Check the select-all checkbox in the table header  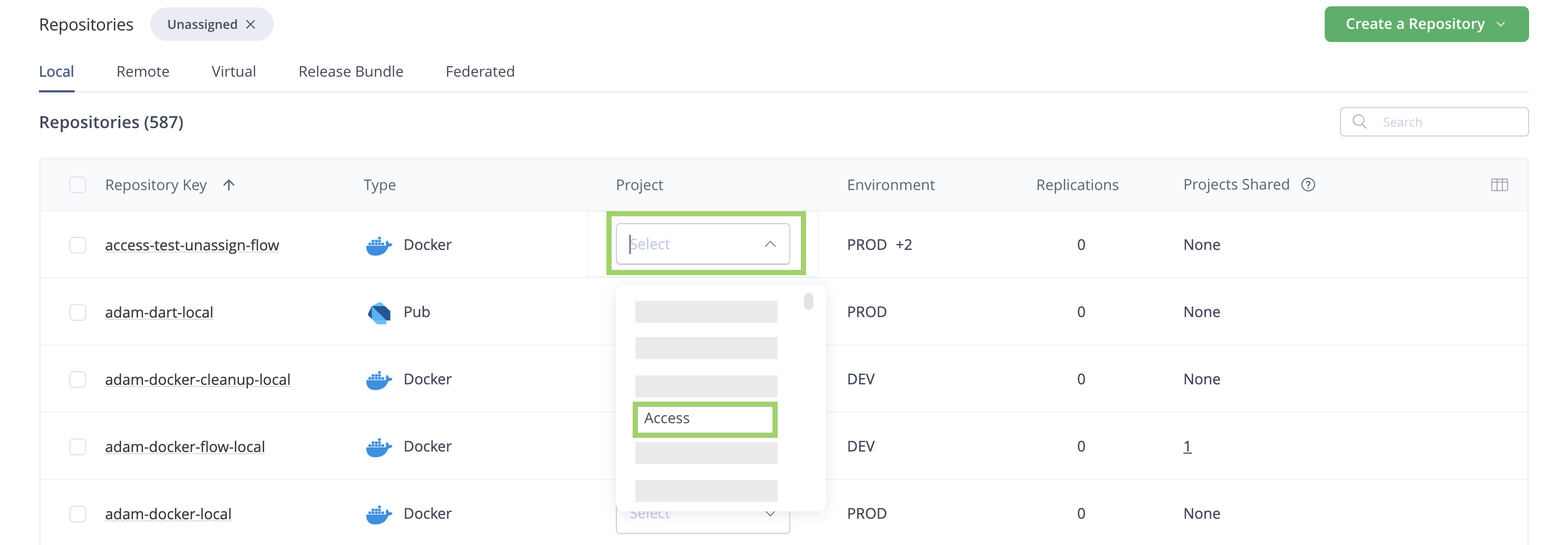[x=77, y=184]
